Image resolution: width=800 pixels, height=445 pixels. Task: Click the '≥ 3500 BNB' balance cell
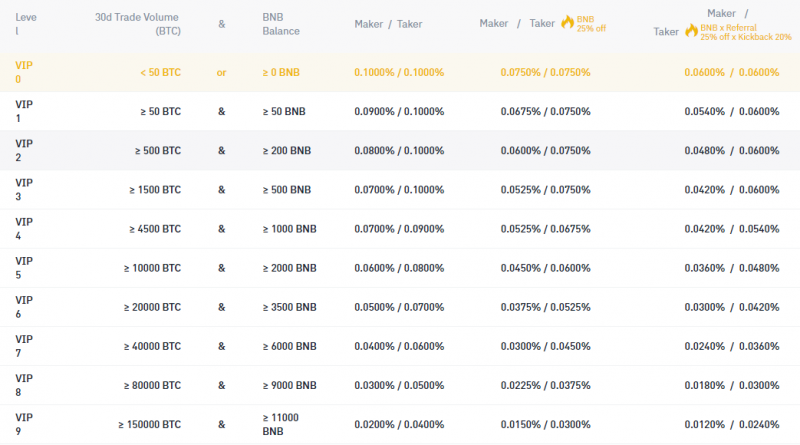pos(289,307)
